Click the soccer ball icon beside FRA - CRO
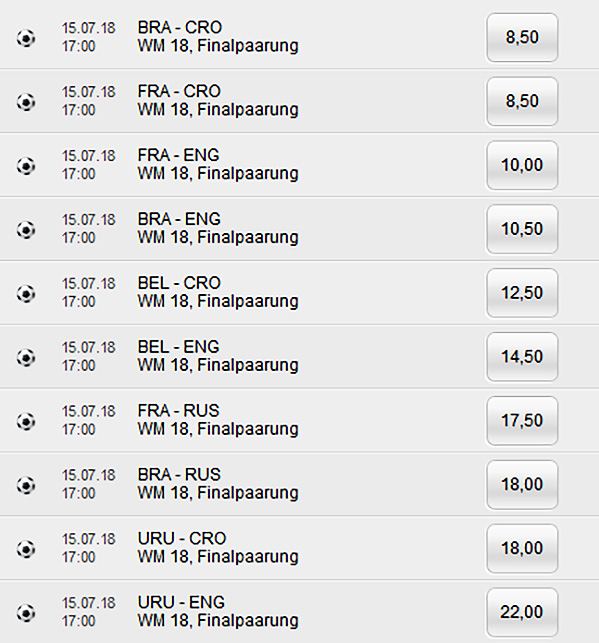Viewport: 599px width, 643px height. 26,102
